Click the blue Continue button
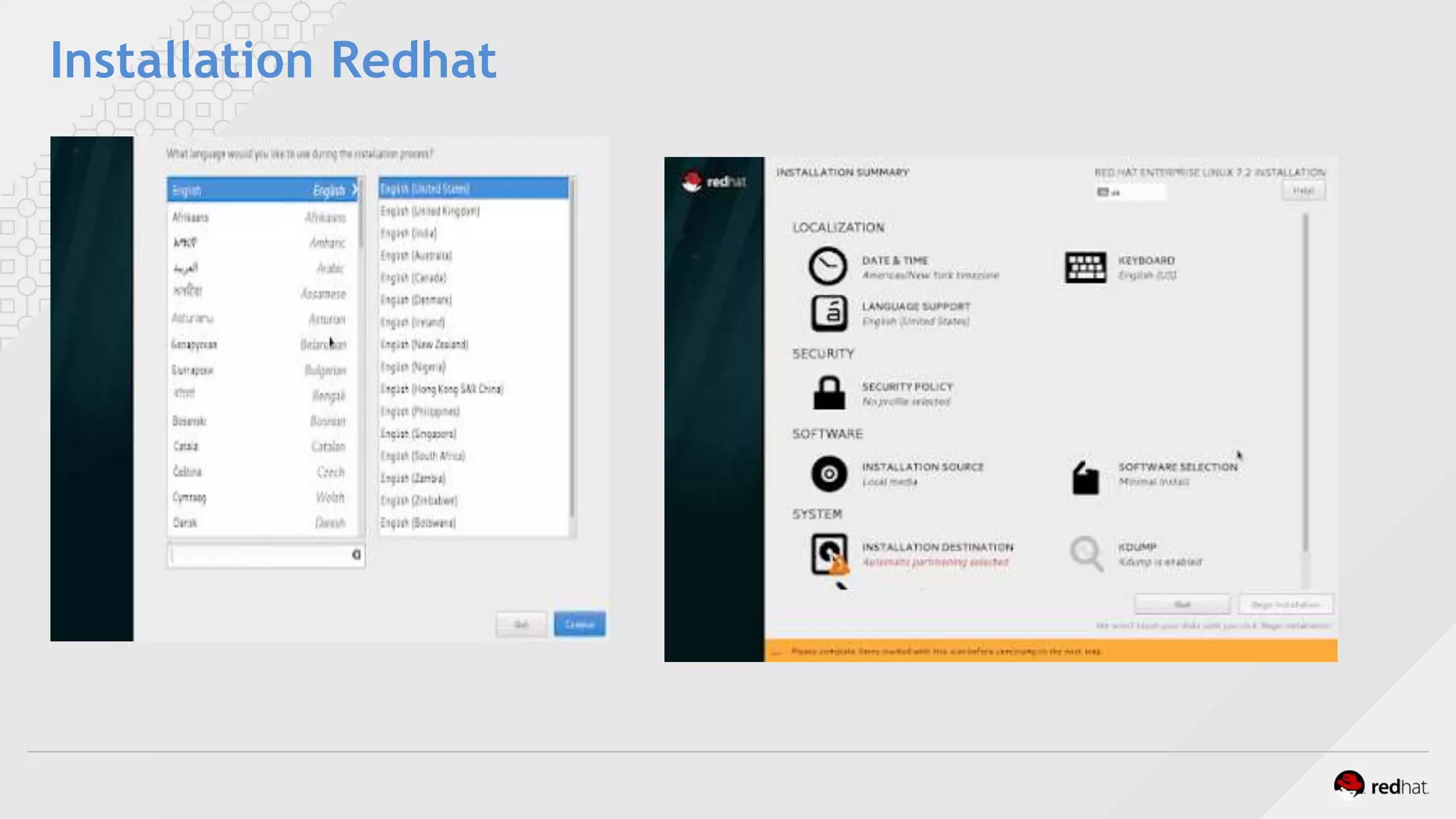Image resolution: width=1456 pixels, height=819 pixels. click(x=579, y=624)
